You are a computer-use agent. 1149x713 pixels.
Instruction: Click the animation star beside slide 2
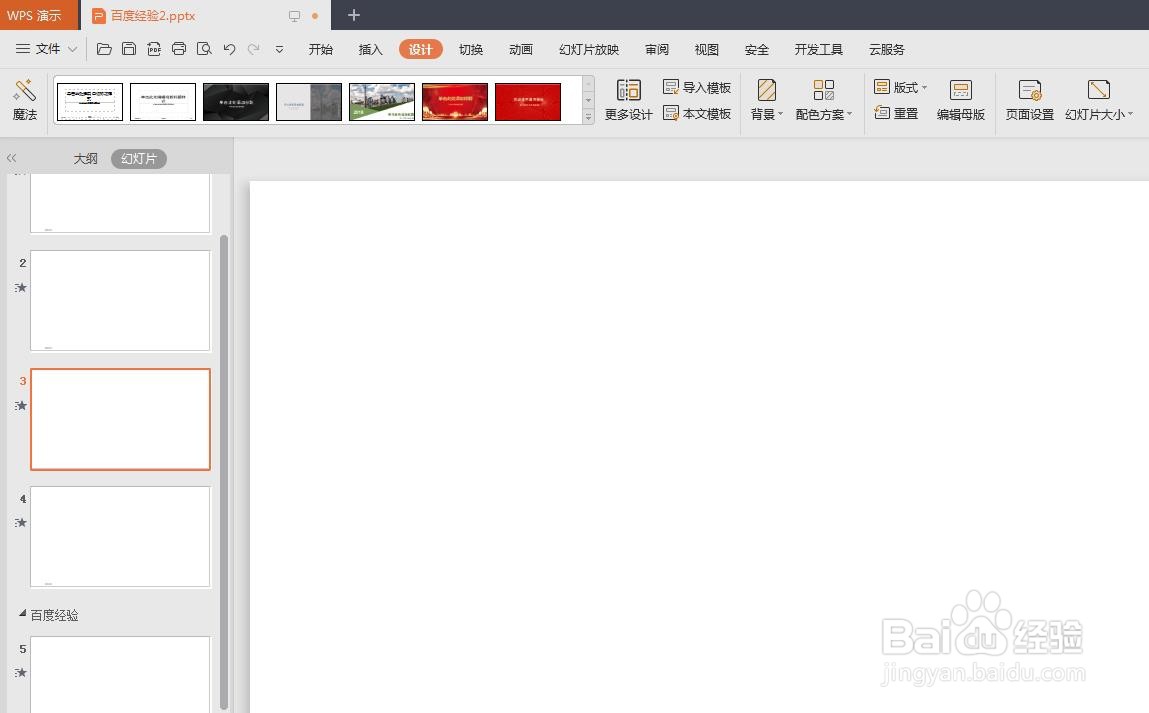tap(21, 287)
